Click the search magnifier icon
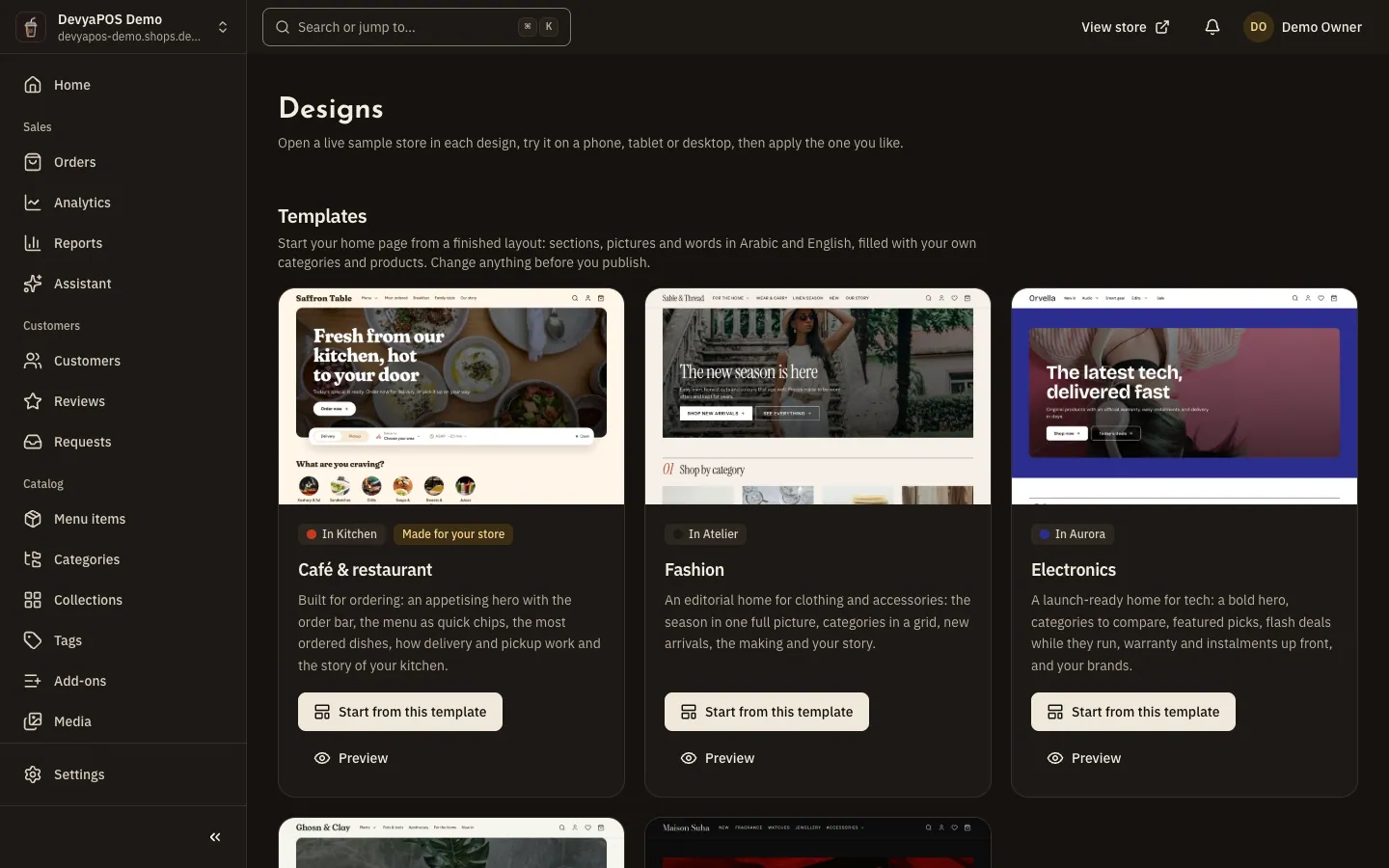This screenshot has width=1389, height=868. point(283,27)
